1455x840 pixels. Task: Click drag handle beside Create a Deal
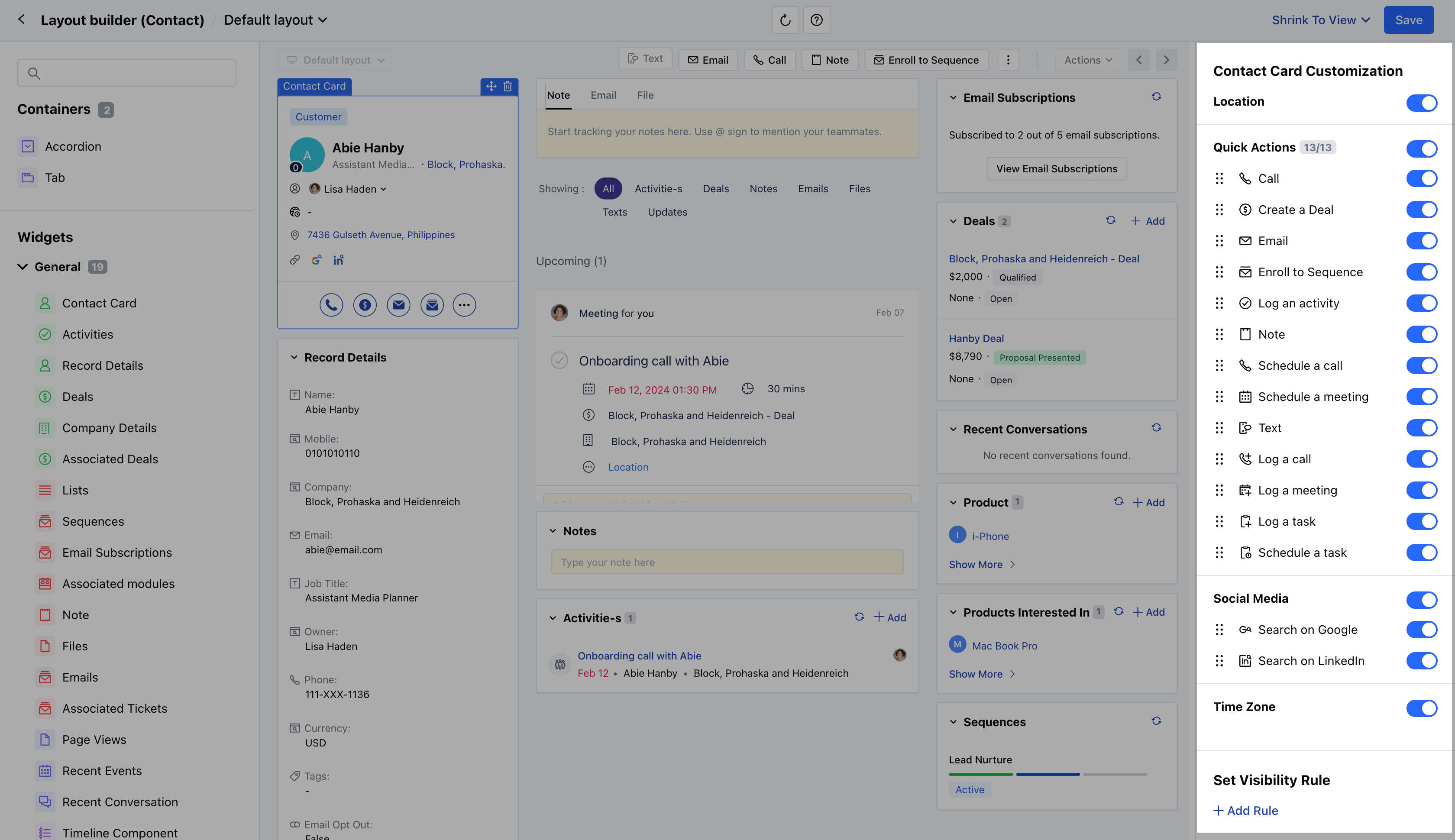(x=1219, y=210)
